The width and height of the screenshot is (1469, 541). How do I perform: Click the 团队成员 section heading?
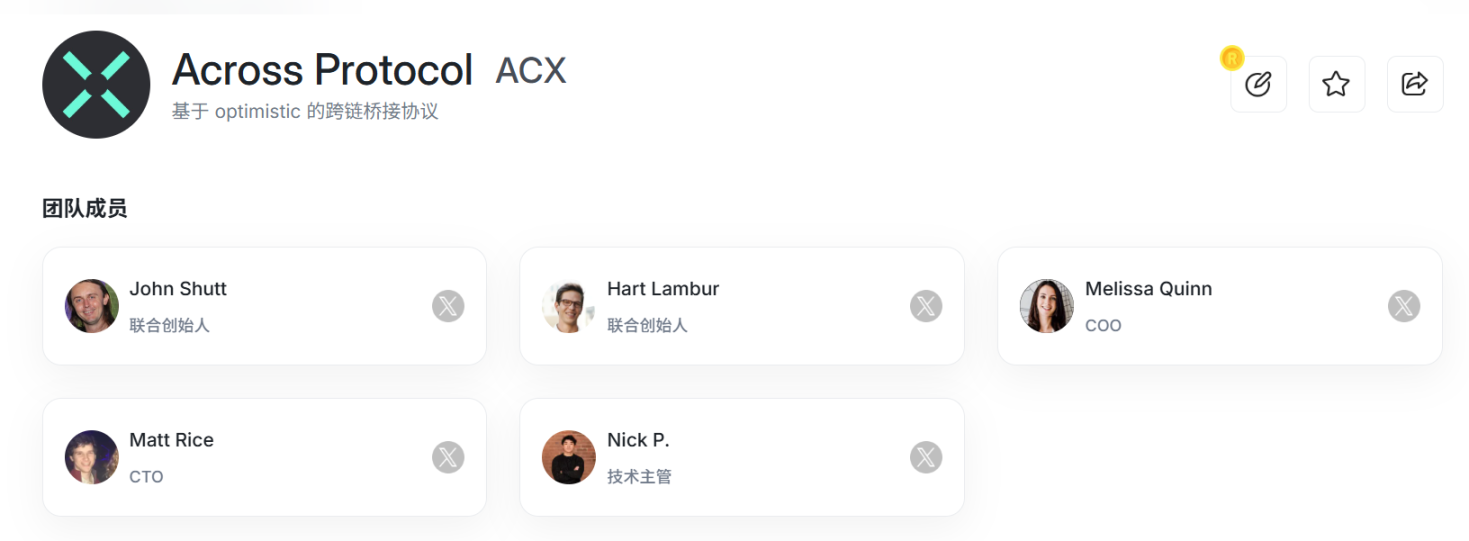point(84,209)
